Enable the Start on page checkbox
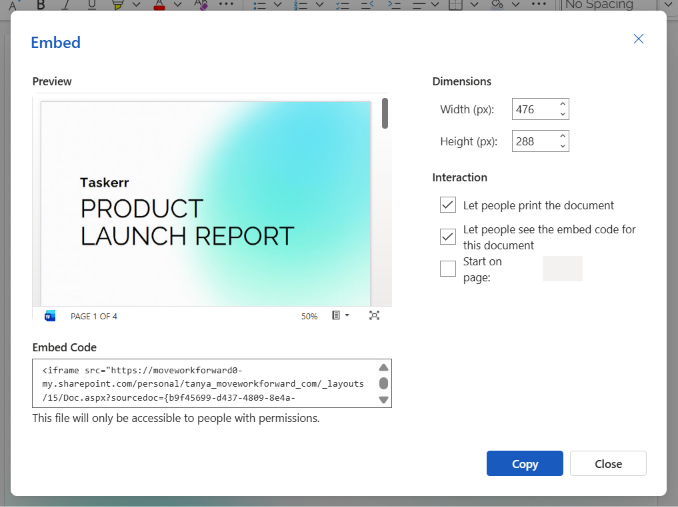Screen dimensions: 678x507 [x=448, y=269]
